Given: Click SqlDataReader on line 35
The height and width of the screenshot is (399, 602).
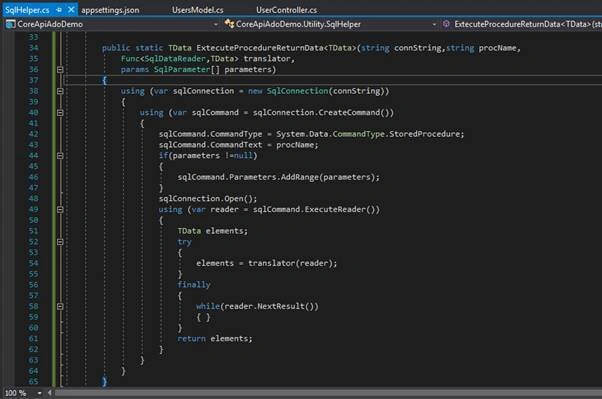Looking at the screenshot, I should click(x=175, y=59).
